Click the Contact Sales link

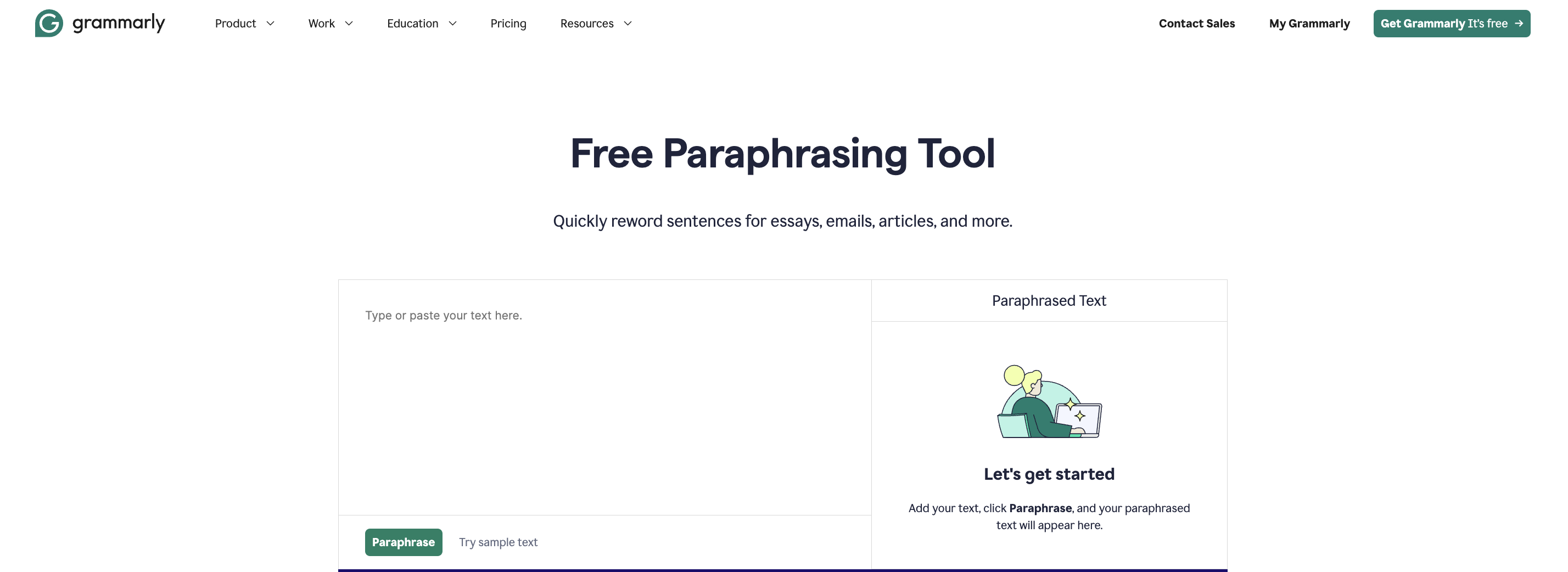click(x=1197, y=23)
